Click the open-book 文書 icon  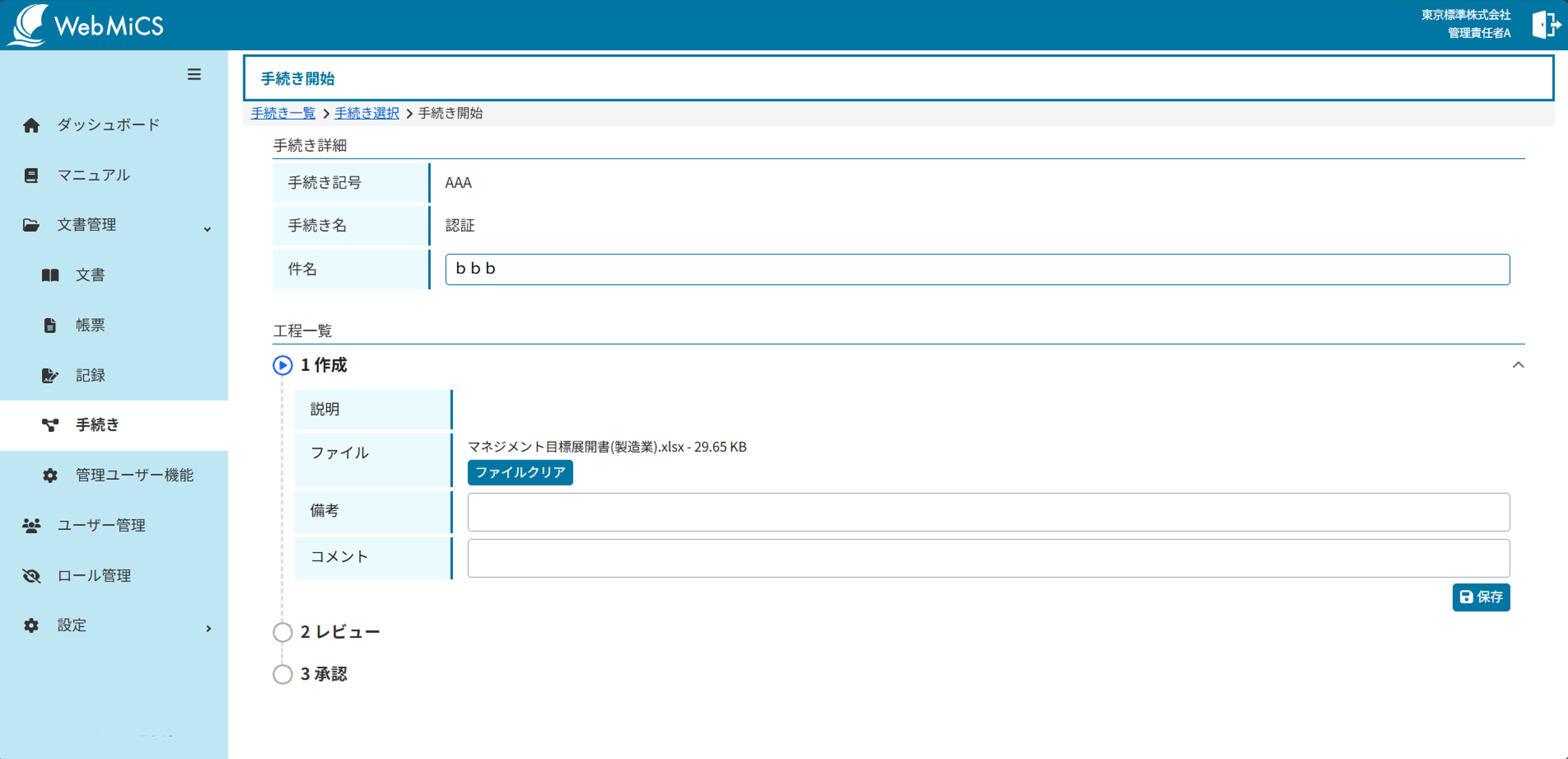pyautogui.click(x=50, y=275)
